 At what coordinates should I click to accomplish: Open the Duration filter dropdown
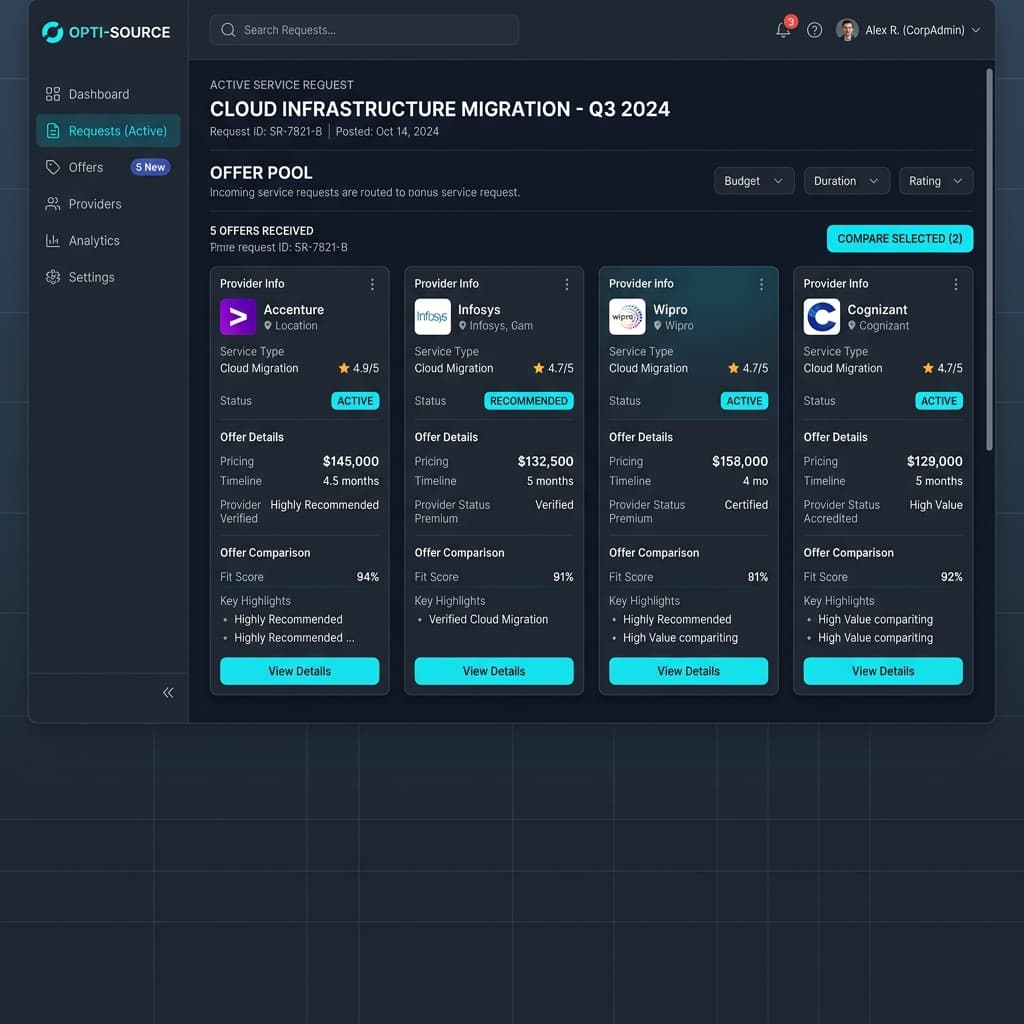846,181
